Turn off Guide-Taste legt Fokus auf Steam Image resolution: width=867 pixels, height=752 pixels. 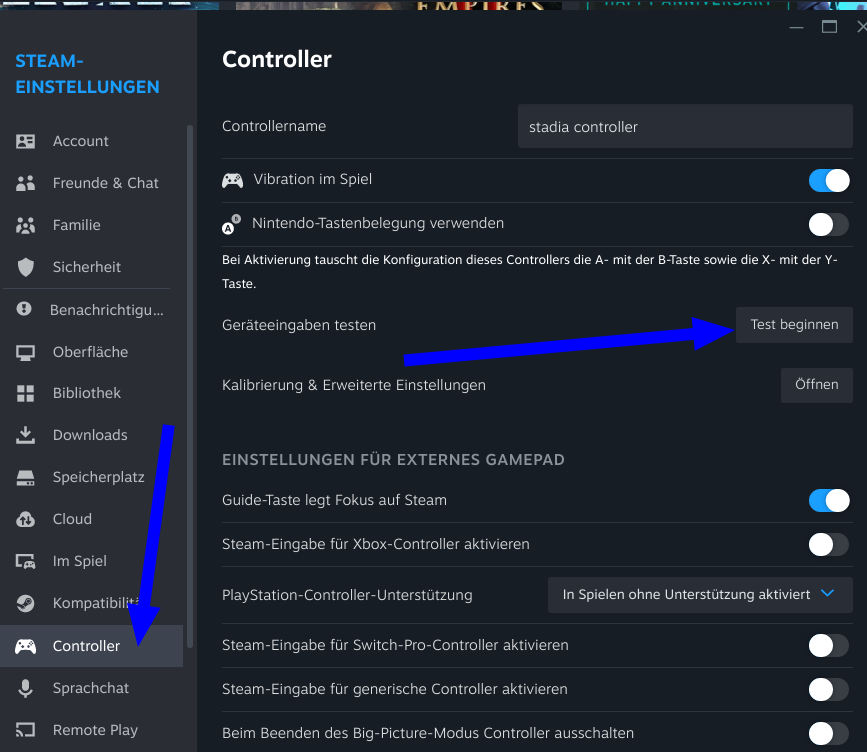(x=829, y=500)
